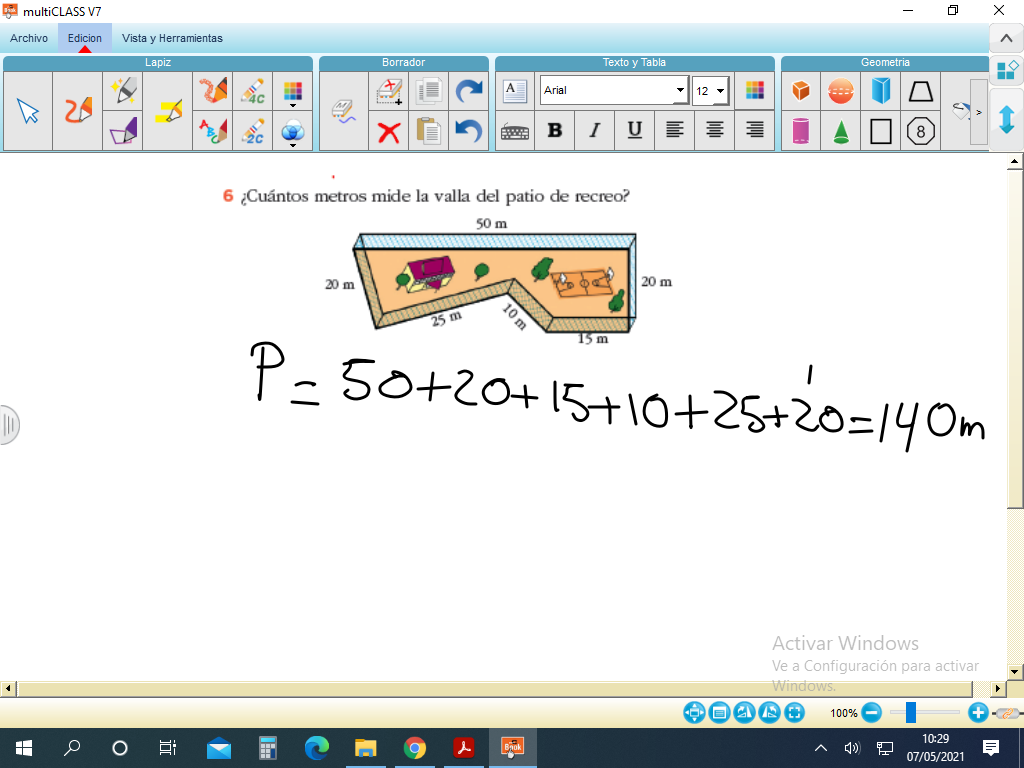Insert the trapezoid shape
The image size is (1024, 768).
pos(920,91)
